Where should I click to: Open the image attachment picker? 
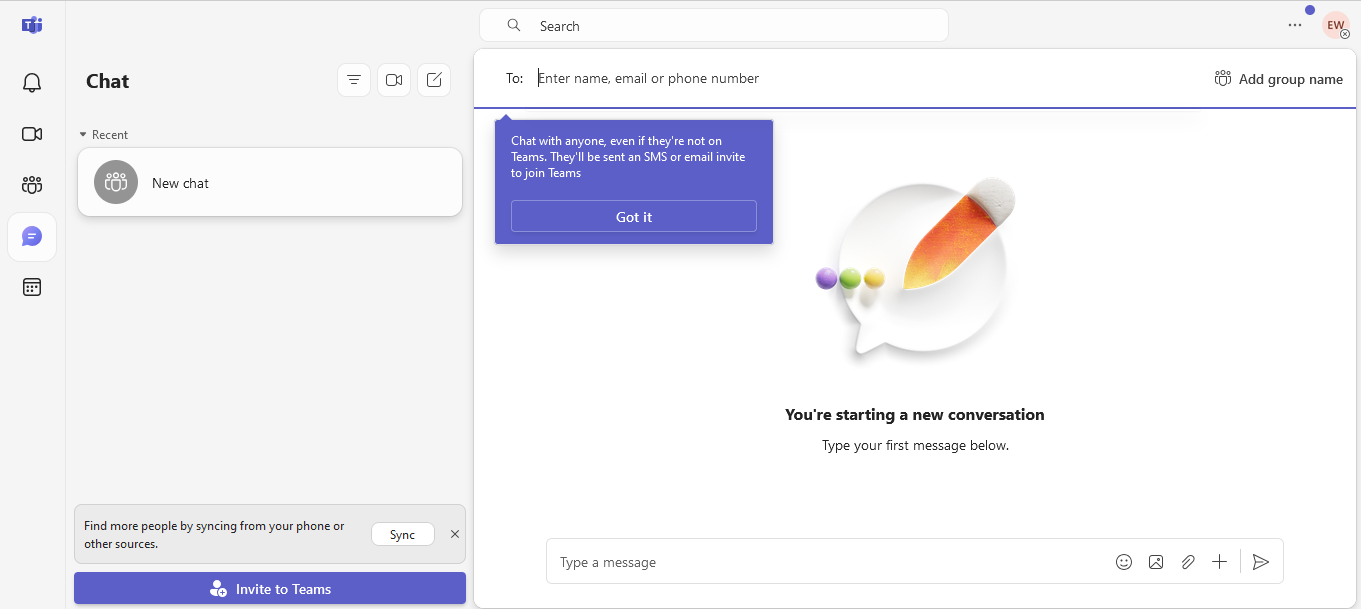(1155, 561)
